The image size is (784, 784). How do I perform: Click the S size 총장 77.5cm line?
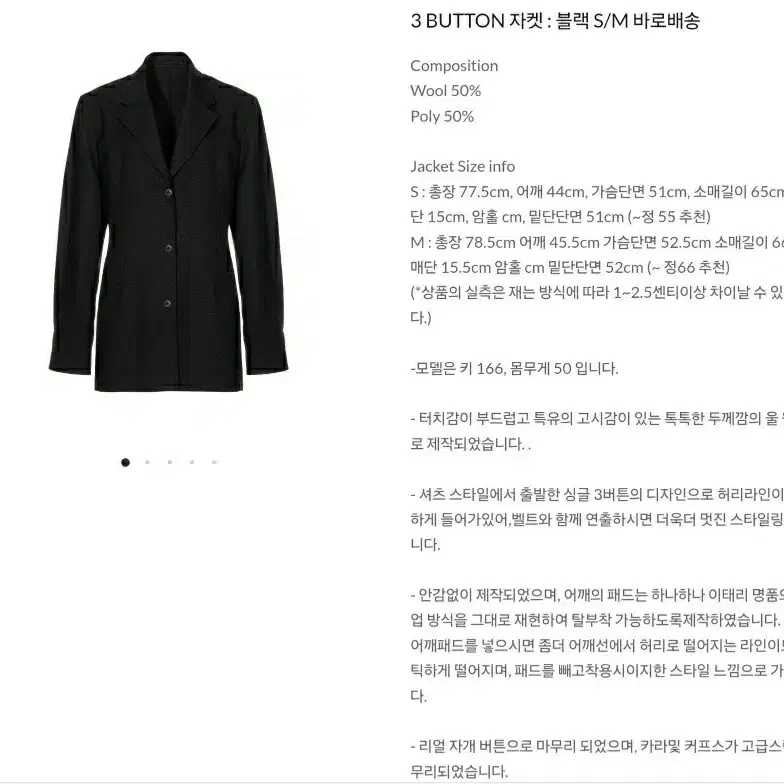click(x=597, y=204)
